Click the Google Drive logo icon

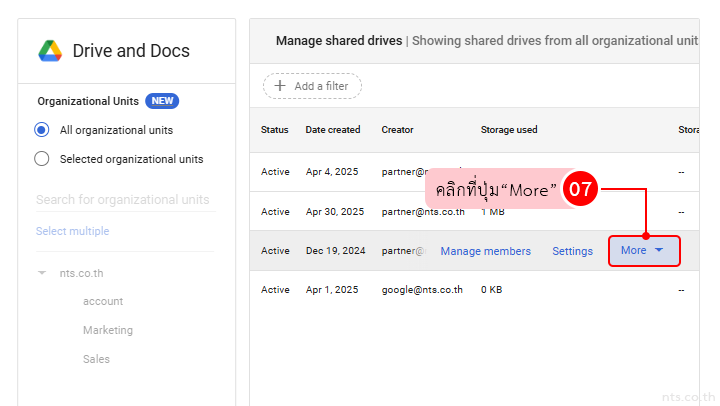tap(50, 51)
